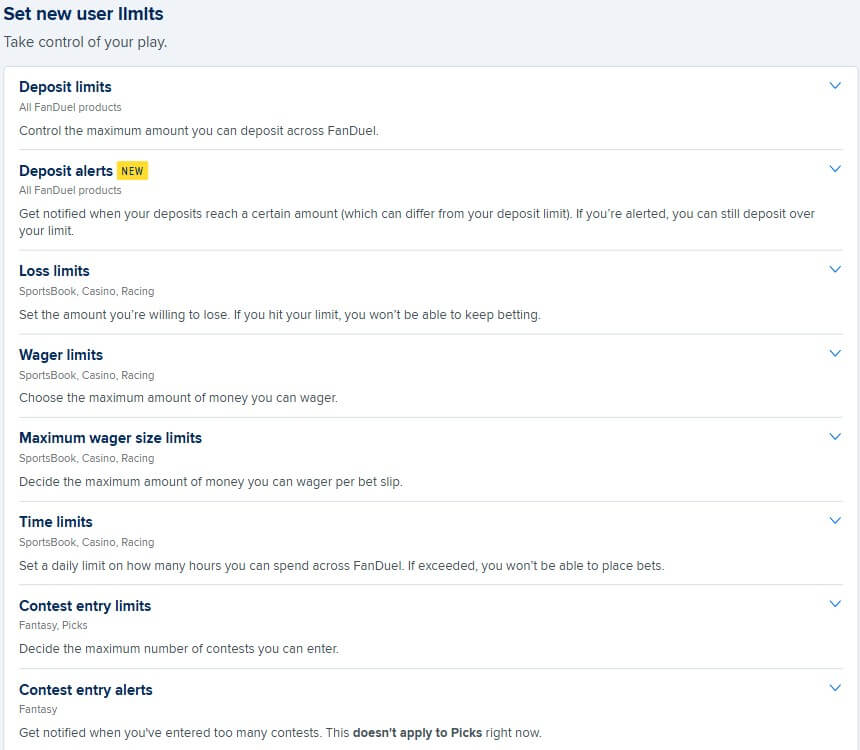This screenshot has width=860, height=750.
Task: Click the Loss limits chevron icon
Action: [x=835, y=270]
